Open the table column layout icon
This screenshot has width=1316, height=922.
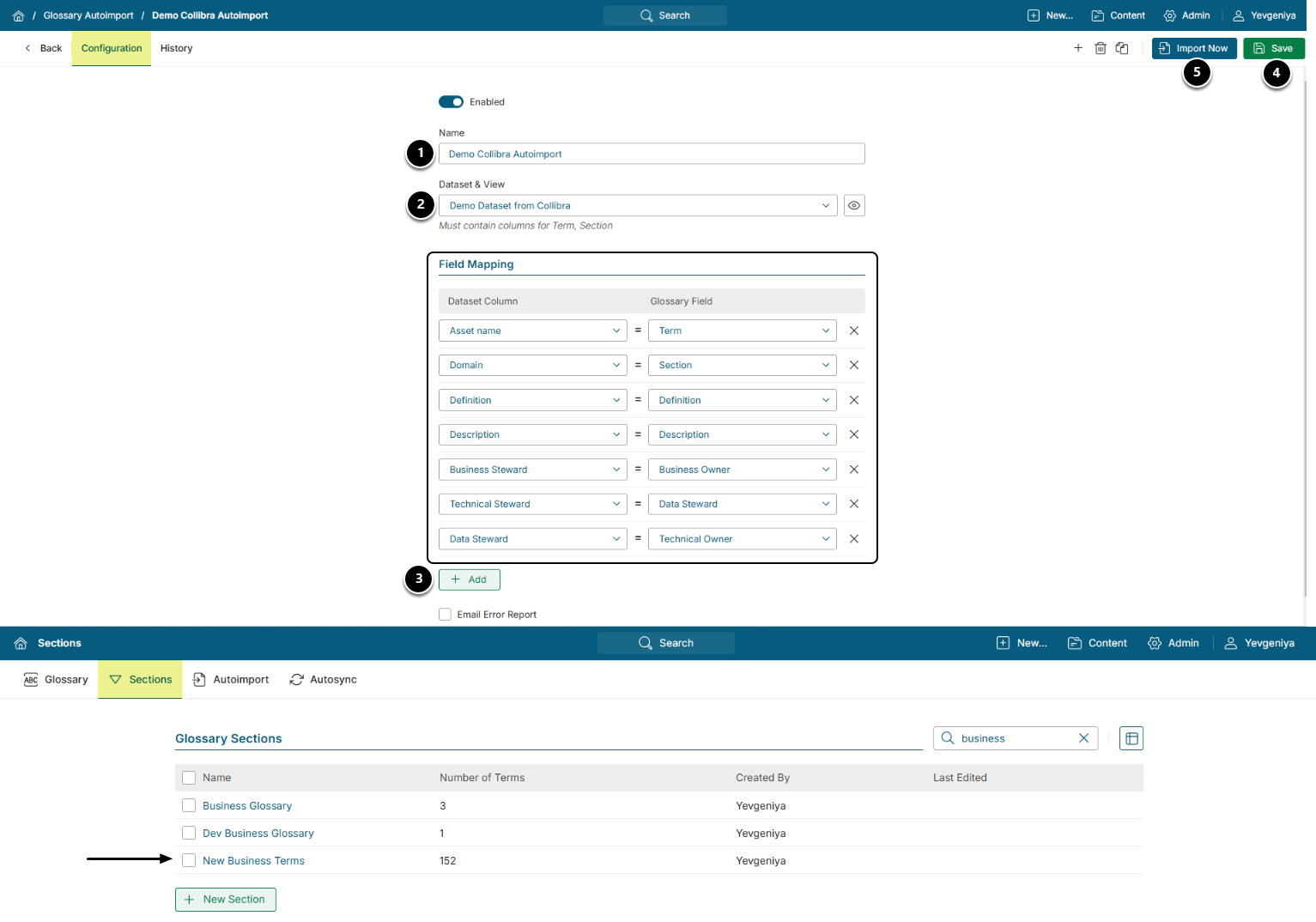coord(1131,738)
